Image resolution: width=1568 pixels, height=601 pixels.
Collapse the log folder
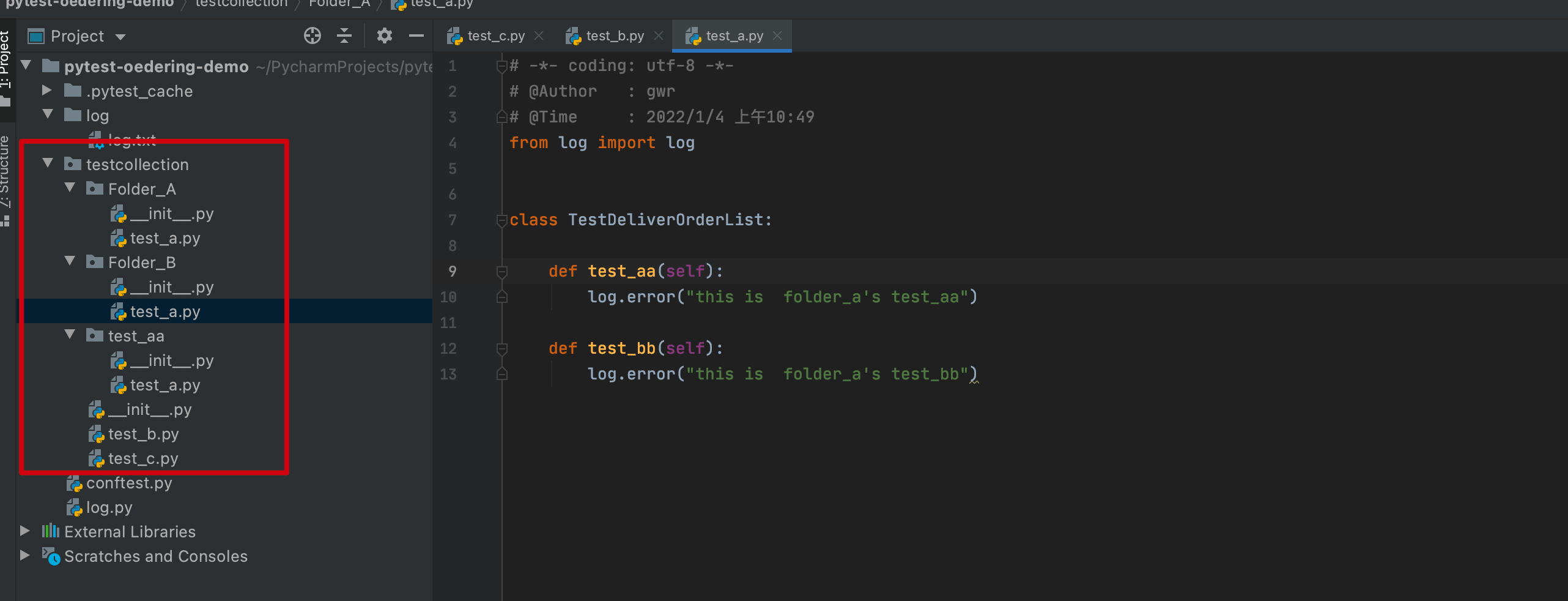tap(48, 114)
